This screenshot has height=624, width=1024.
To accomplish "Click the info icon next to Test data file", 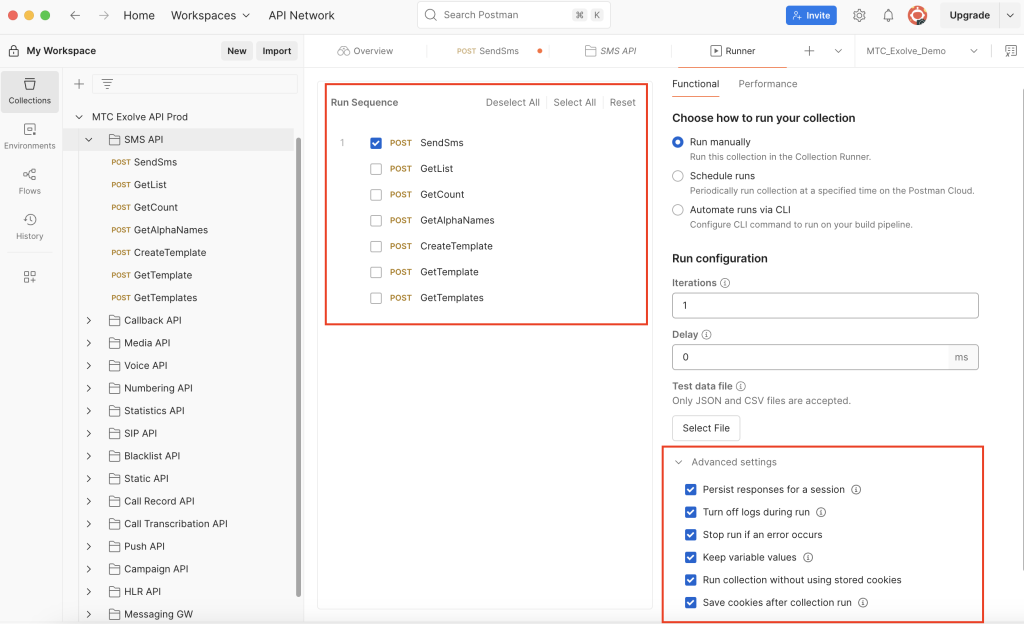I will coord(741,386).
